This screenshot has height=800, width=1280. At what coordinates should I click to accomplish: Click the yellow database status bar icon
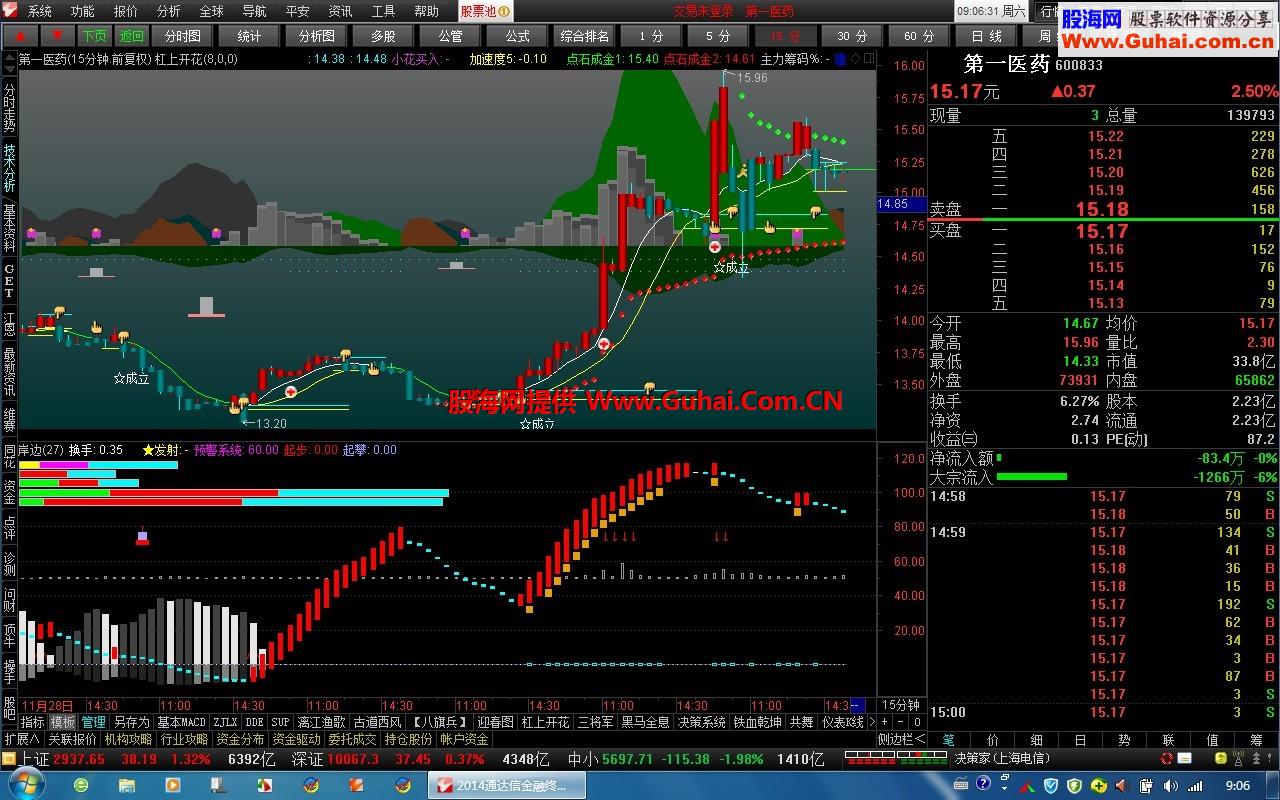point(1220,759)
